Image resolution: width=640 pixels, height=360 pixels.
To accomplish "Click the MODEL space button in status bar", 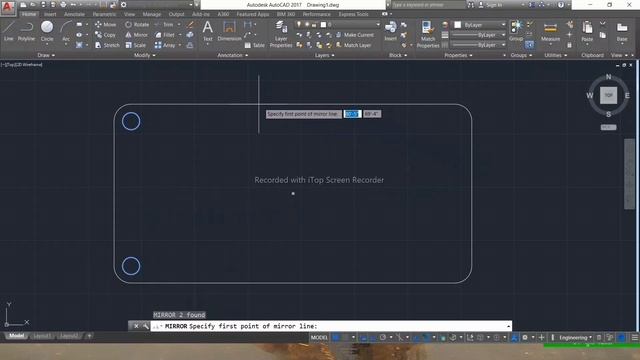I will click(x=319, y=338).
